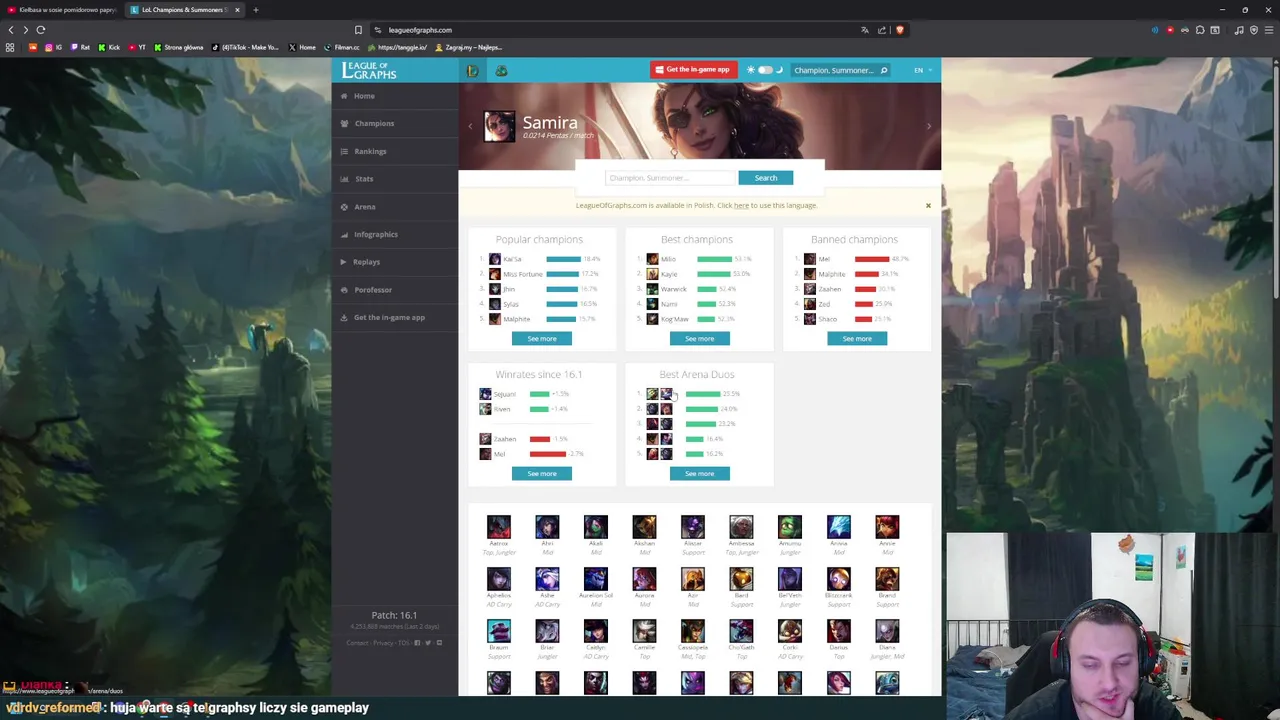Focus the Champion, Summoner search field
Screen dimensions: 1280x720
(x=670, y=178)
